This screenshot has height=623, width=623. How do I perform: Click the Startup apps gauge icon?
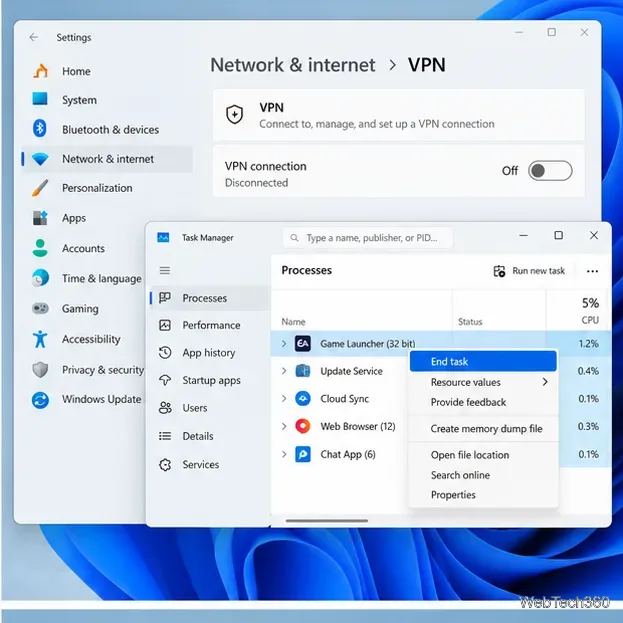click(x=165, y=380)
